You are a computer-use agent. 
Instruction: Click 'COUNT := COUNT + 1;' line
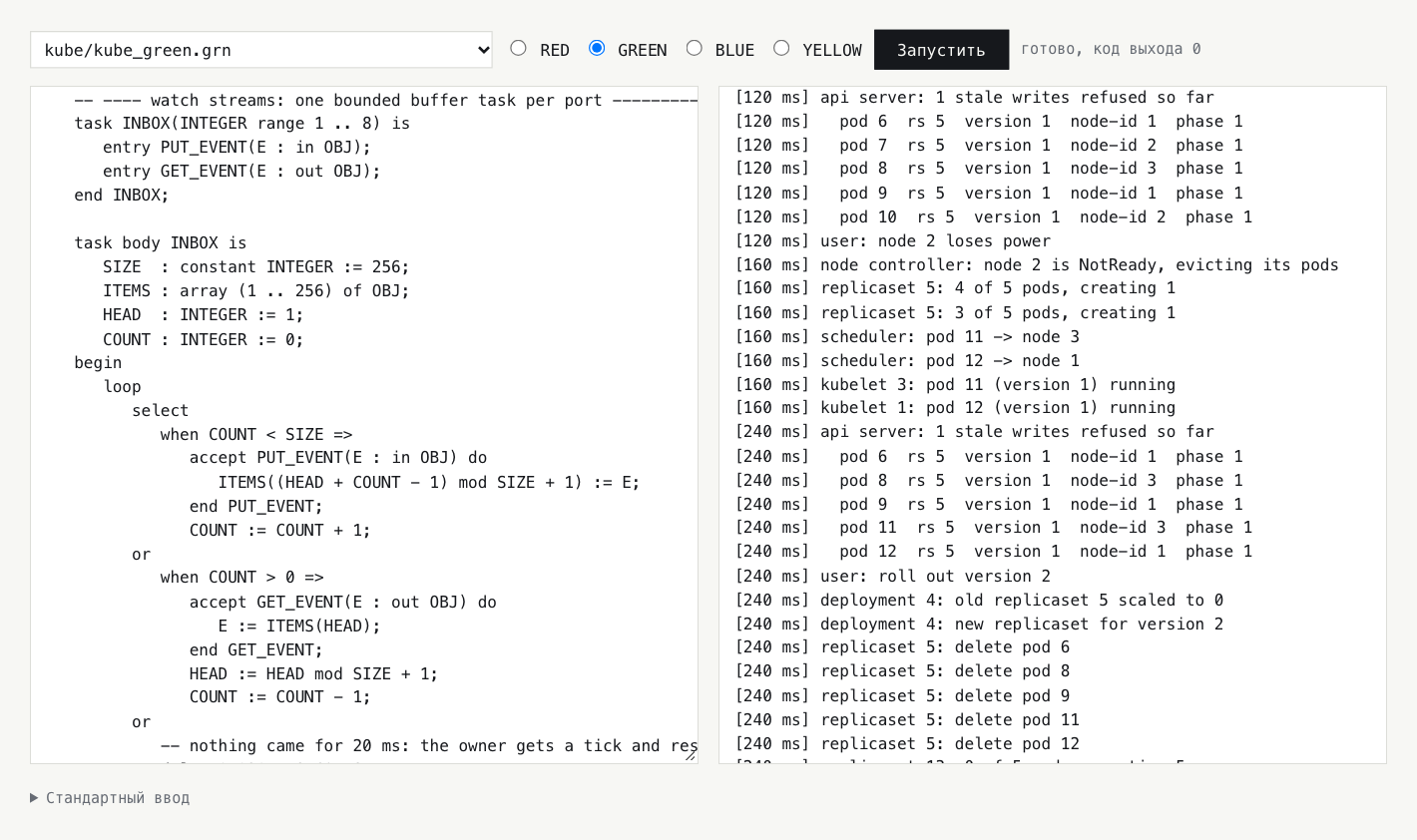pos(280,531)
